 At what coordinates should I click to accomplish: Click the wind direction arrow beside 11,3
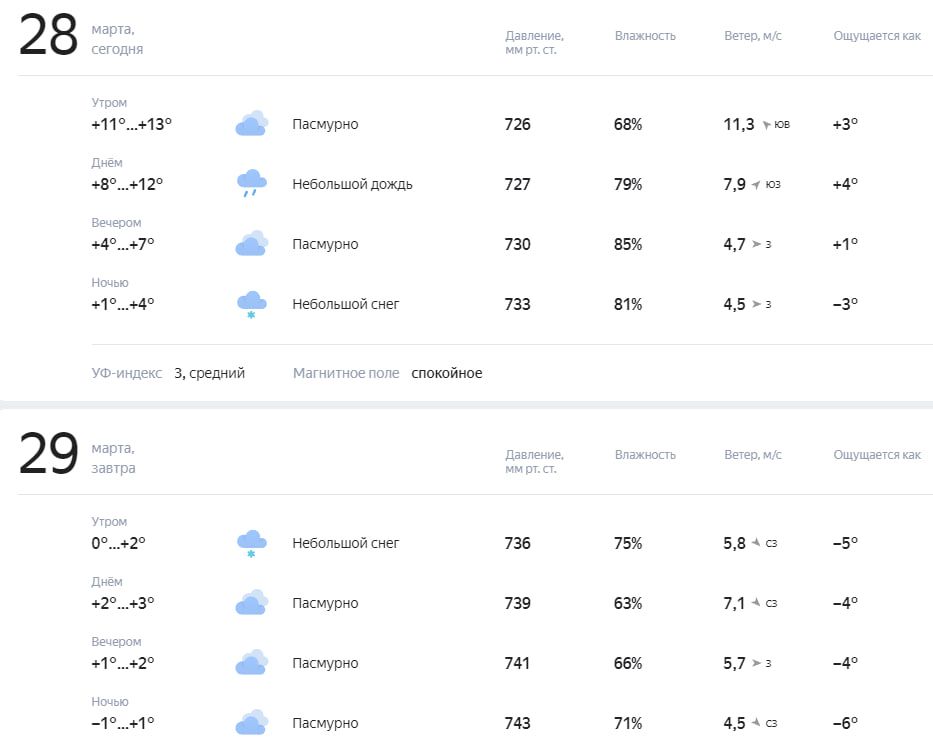click(766, 125)
